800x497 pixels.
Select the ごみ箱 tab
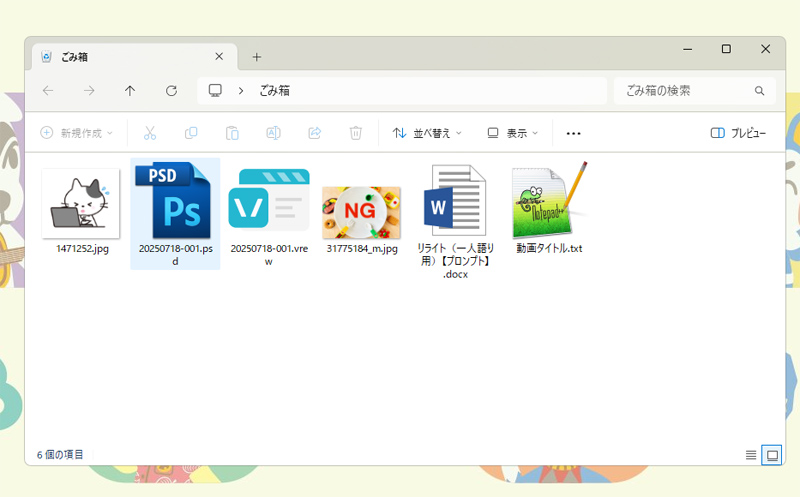pyautogui.click(x=120, y=57)
